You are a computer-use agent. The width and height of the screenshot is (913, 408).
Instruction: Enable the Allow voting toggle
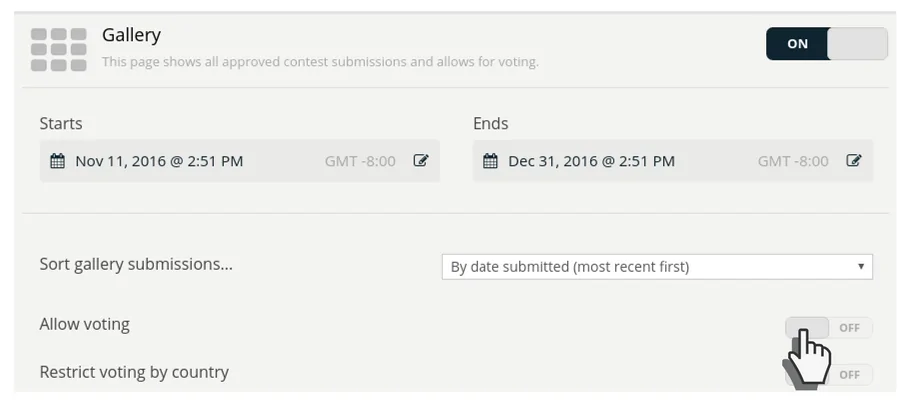[829, 328]
